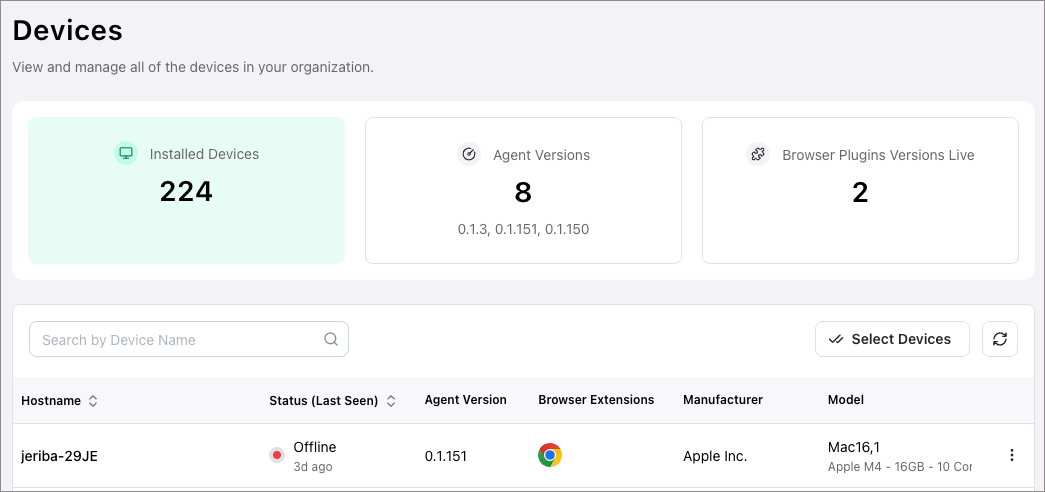Click the Agent Version column header
This screenshot has width=1045, height=492.
click(465, 400)
